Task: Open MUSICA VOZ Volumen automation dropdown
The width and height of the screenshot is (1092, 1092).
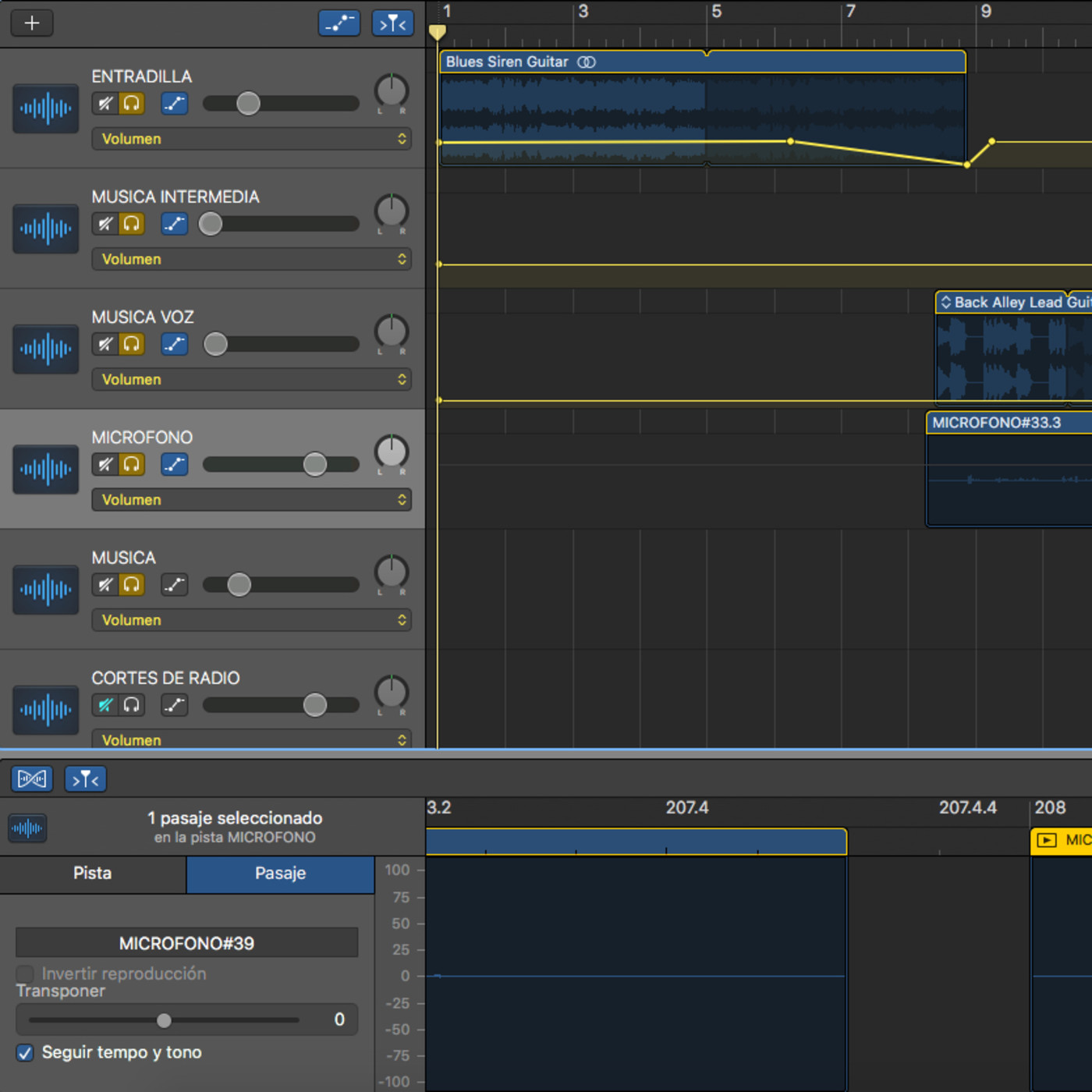Action: (x=252, y=379)
